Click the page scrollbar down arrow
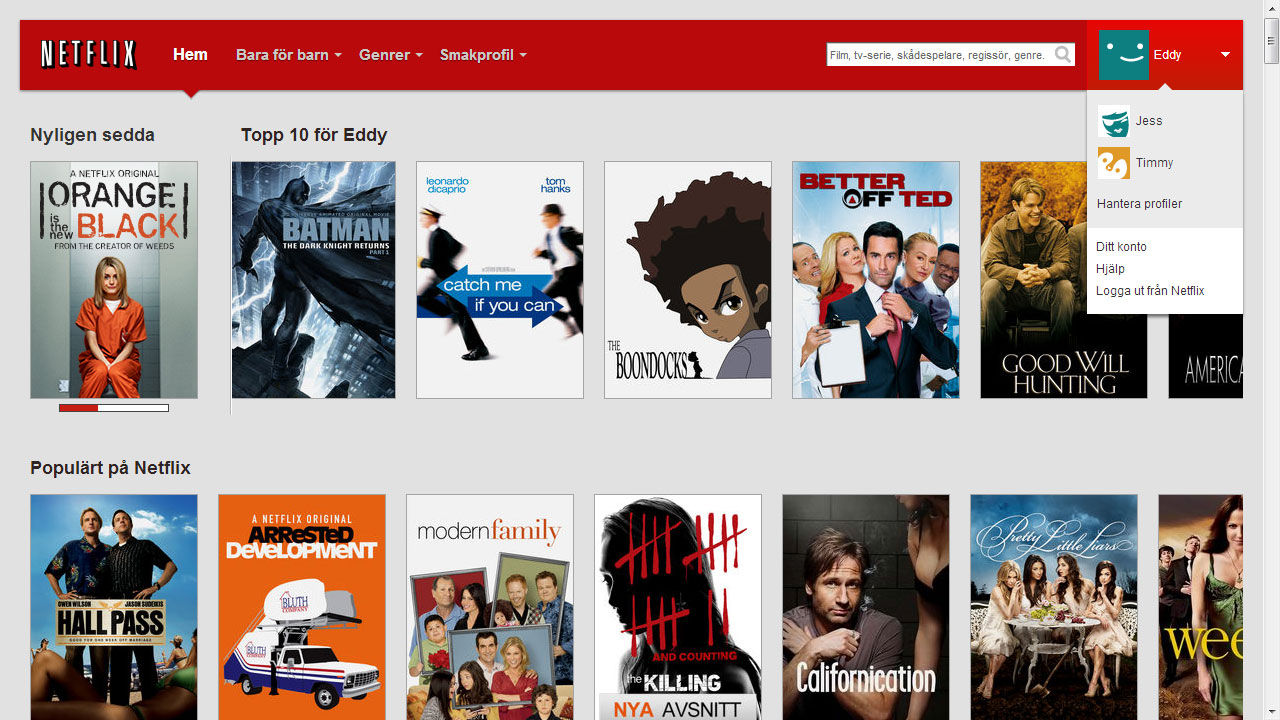The height and width of the screenshot is (720, 1280). click(1271, 712)
